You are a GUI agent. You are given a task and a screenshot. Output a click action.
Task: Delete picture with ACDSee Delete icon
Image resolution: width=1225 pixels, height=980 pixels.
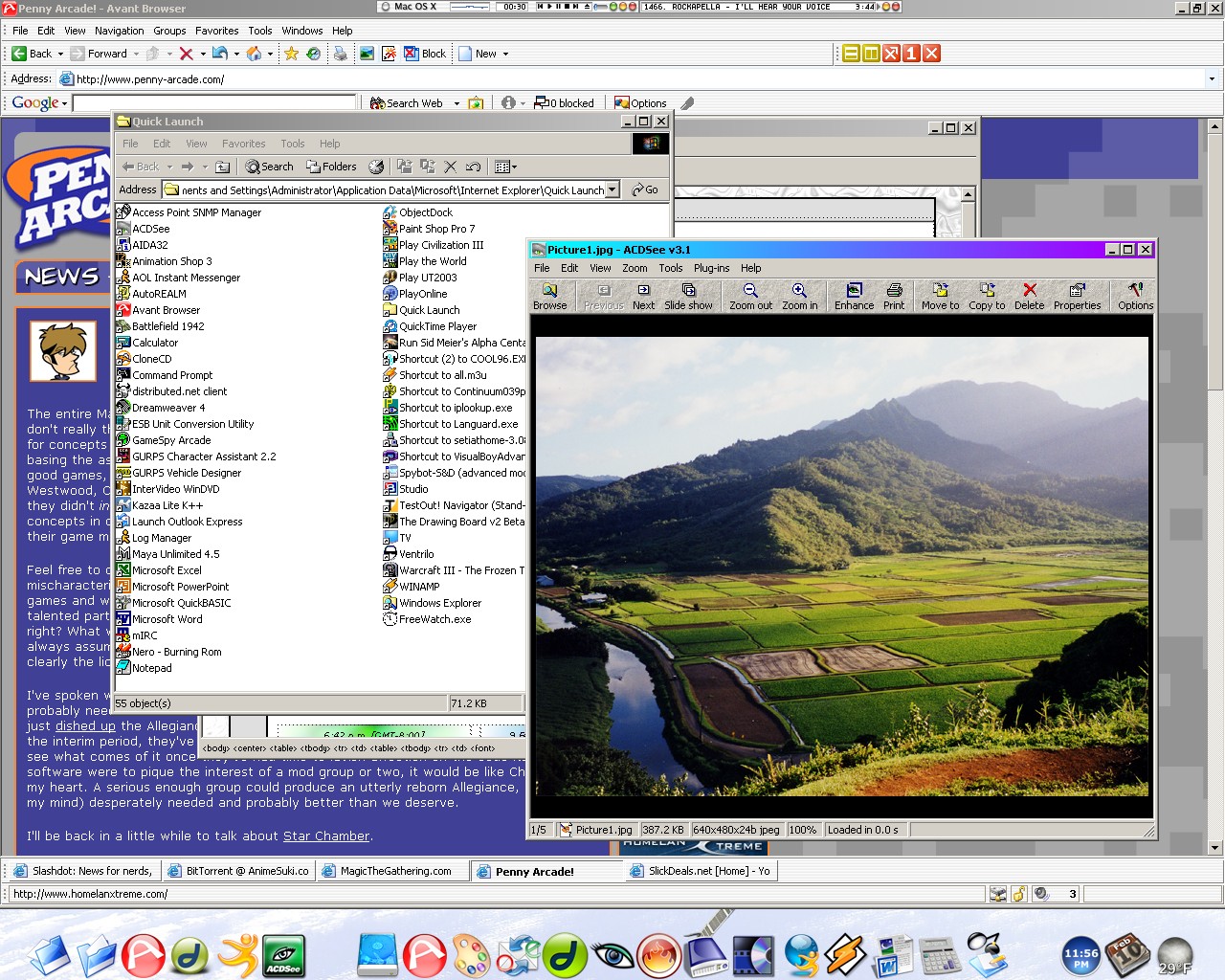point(1029,297)
